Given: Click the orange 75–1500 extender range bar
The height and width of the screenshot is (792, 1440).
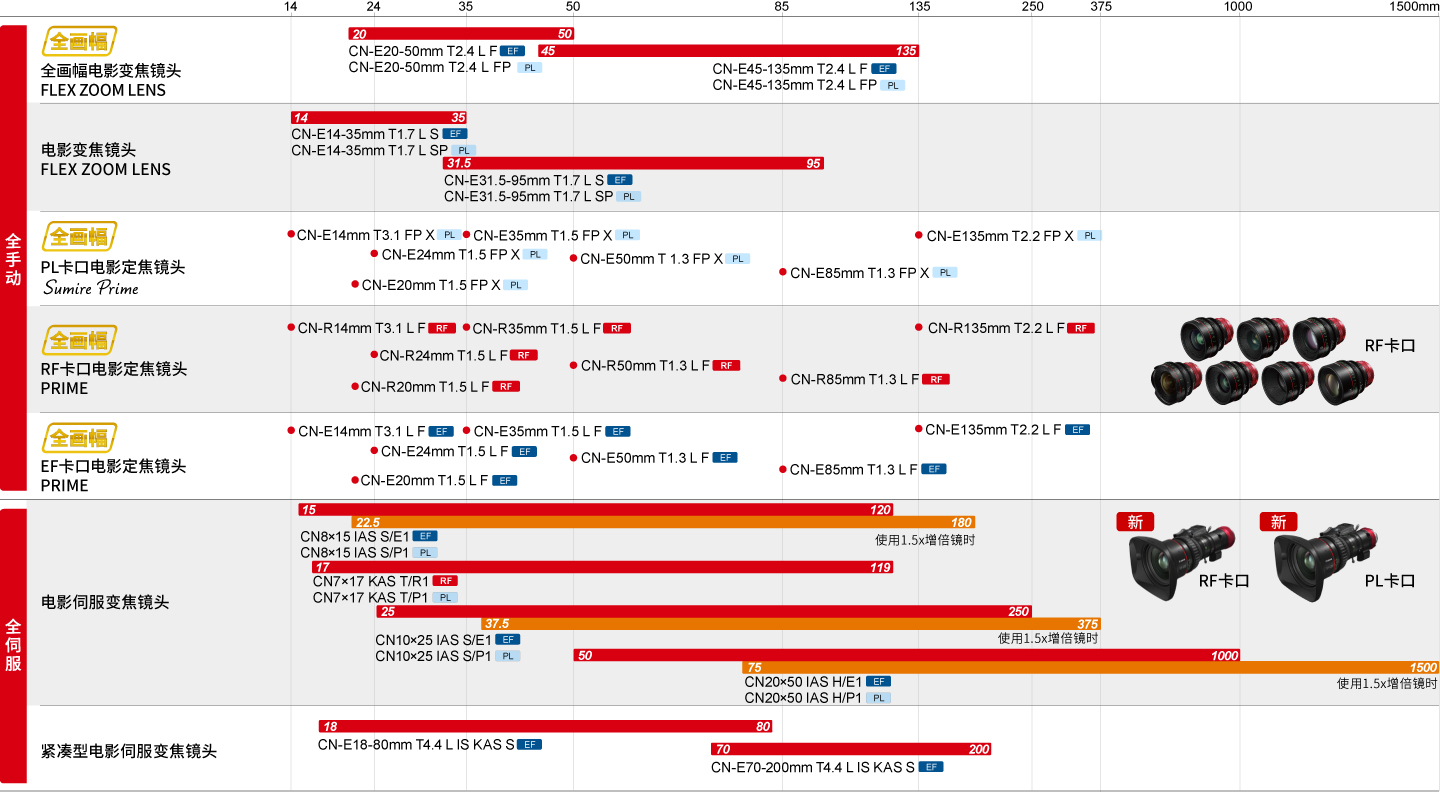Looking at the screenshot, I should (1091, 667).
